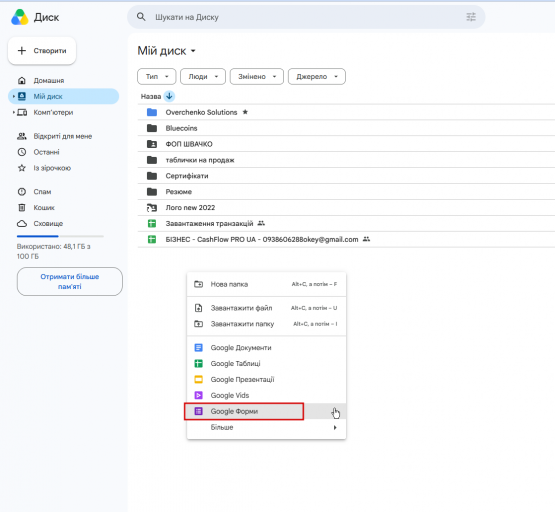Image resolution: width=555 pixels, height=512 pixels.
Task: Open Комп'ютери in the sidebar
Action: pos(63,112)
